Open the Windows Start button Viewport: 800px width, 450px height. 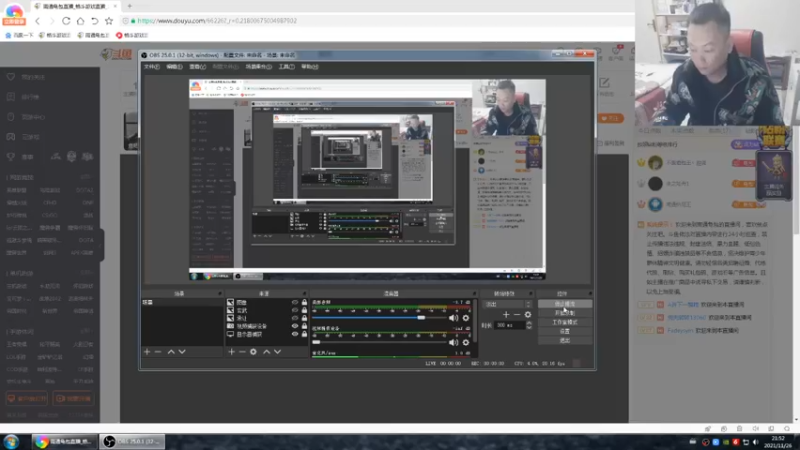11,441
